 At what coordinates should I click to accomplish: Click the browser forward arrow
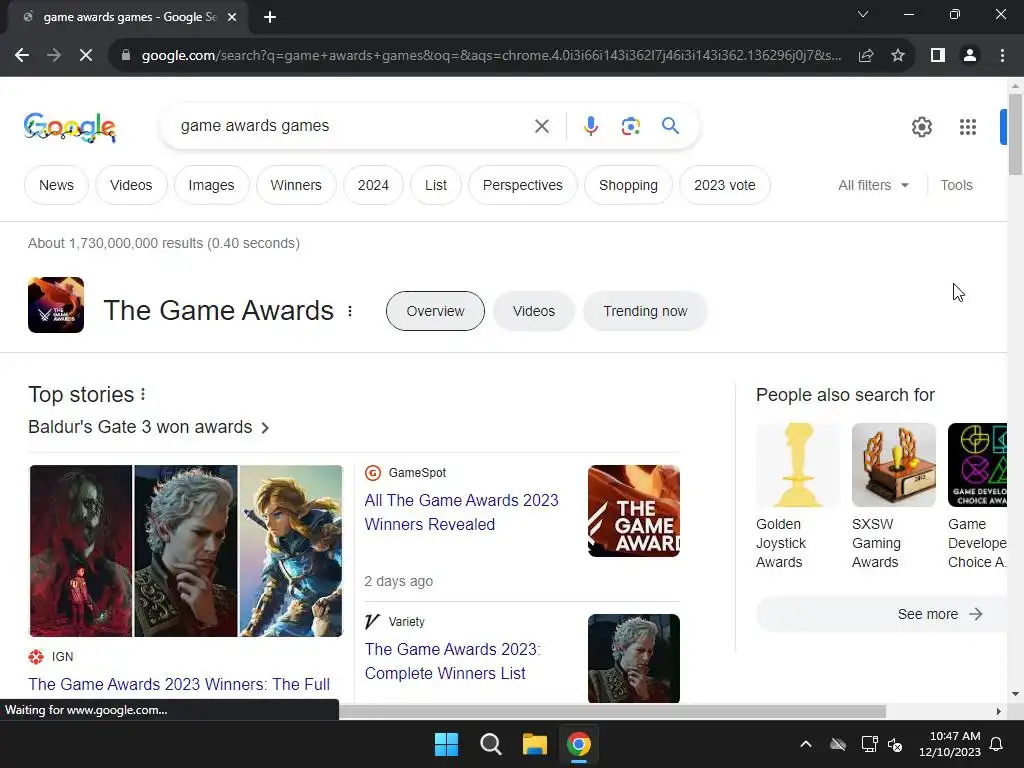pyautogui.click(x=54, y=56)
